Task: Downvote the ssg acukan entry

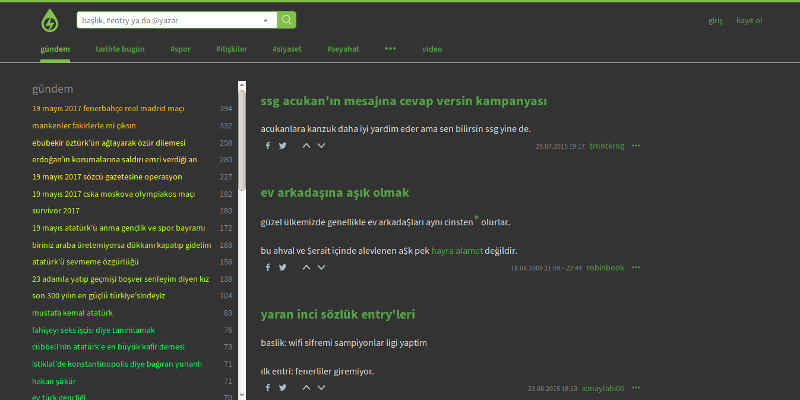Action: click(x=321, y=145)
